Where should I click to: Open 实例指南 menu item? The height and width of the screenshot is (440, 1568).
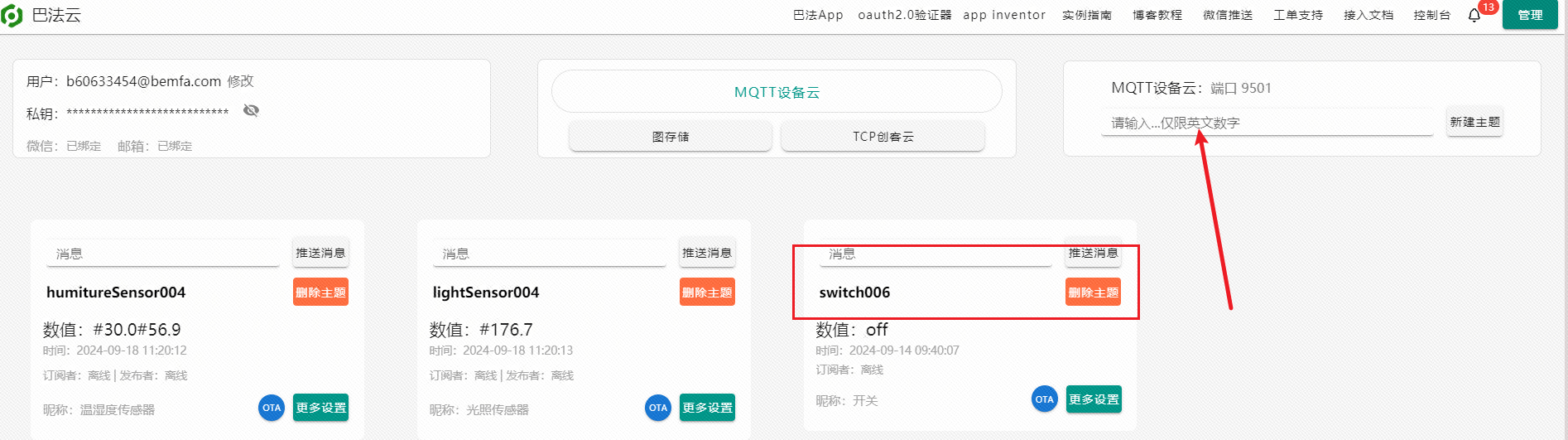[1087, 15]
